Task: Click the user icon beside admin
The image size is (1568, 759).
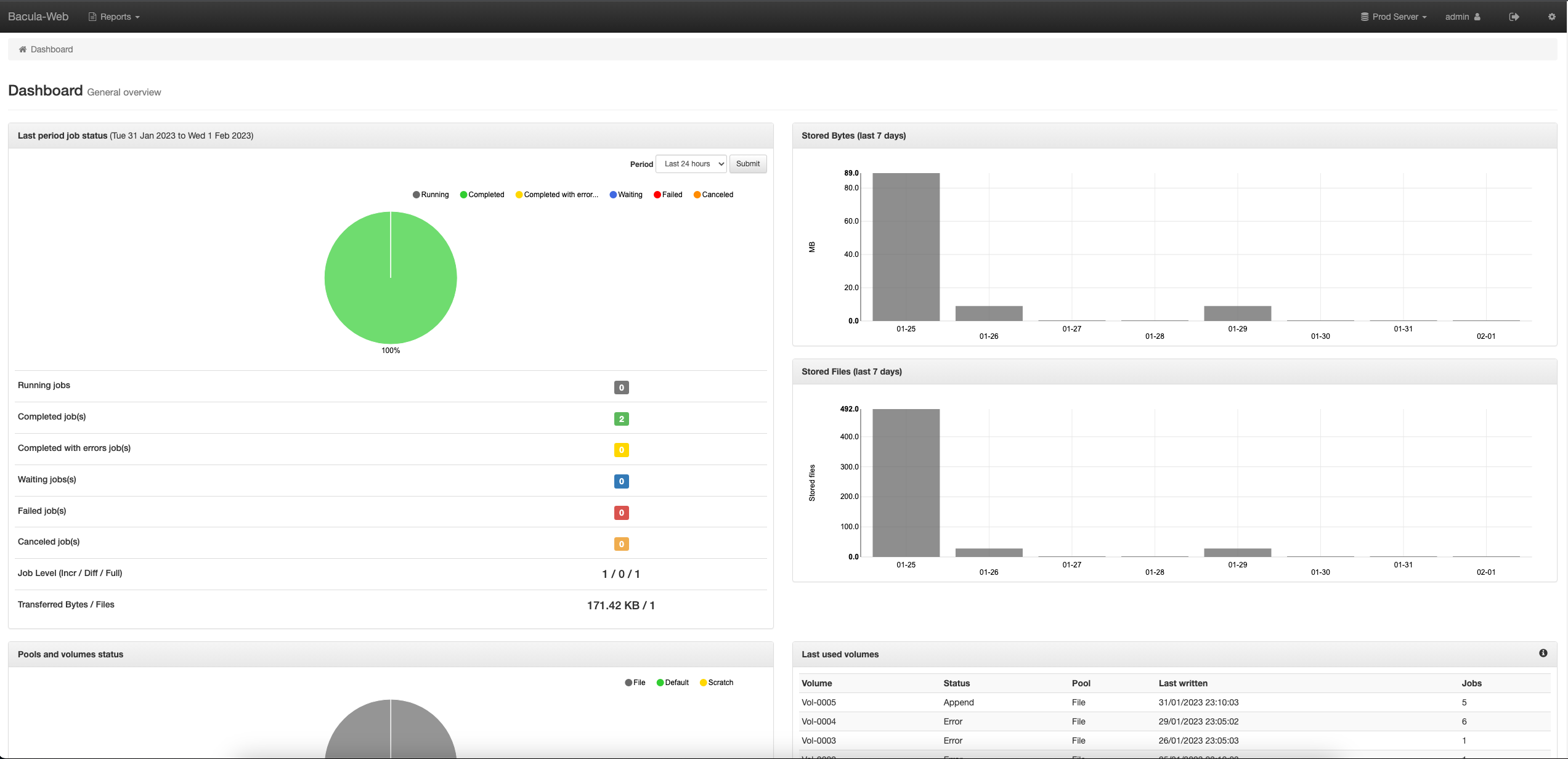Action: click(x=1477, y=17)
